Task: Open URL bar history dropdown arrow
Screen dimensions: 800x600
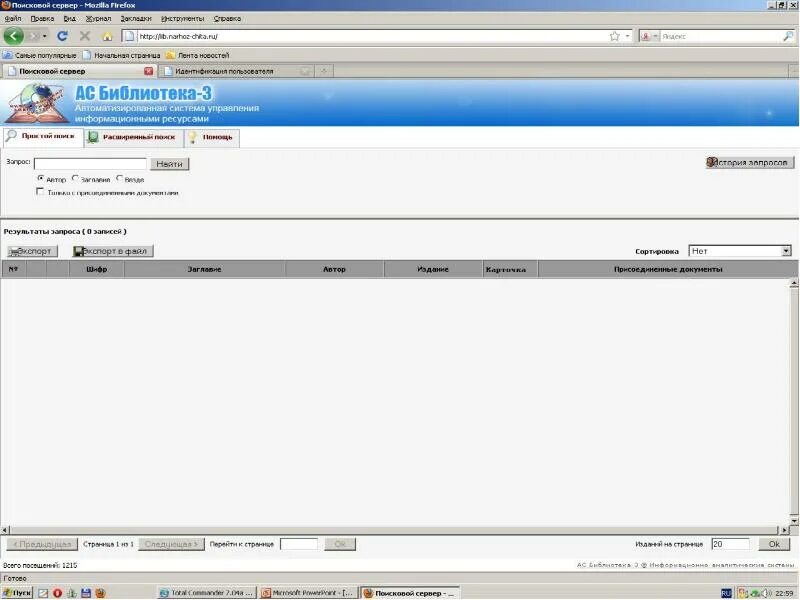Action: tap(628, 36)
